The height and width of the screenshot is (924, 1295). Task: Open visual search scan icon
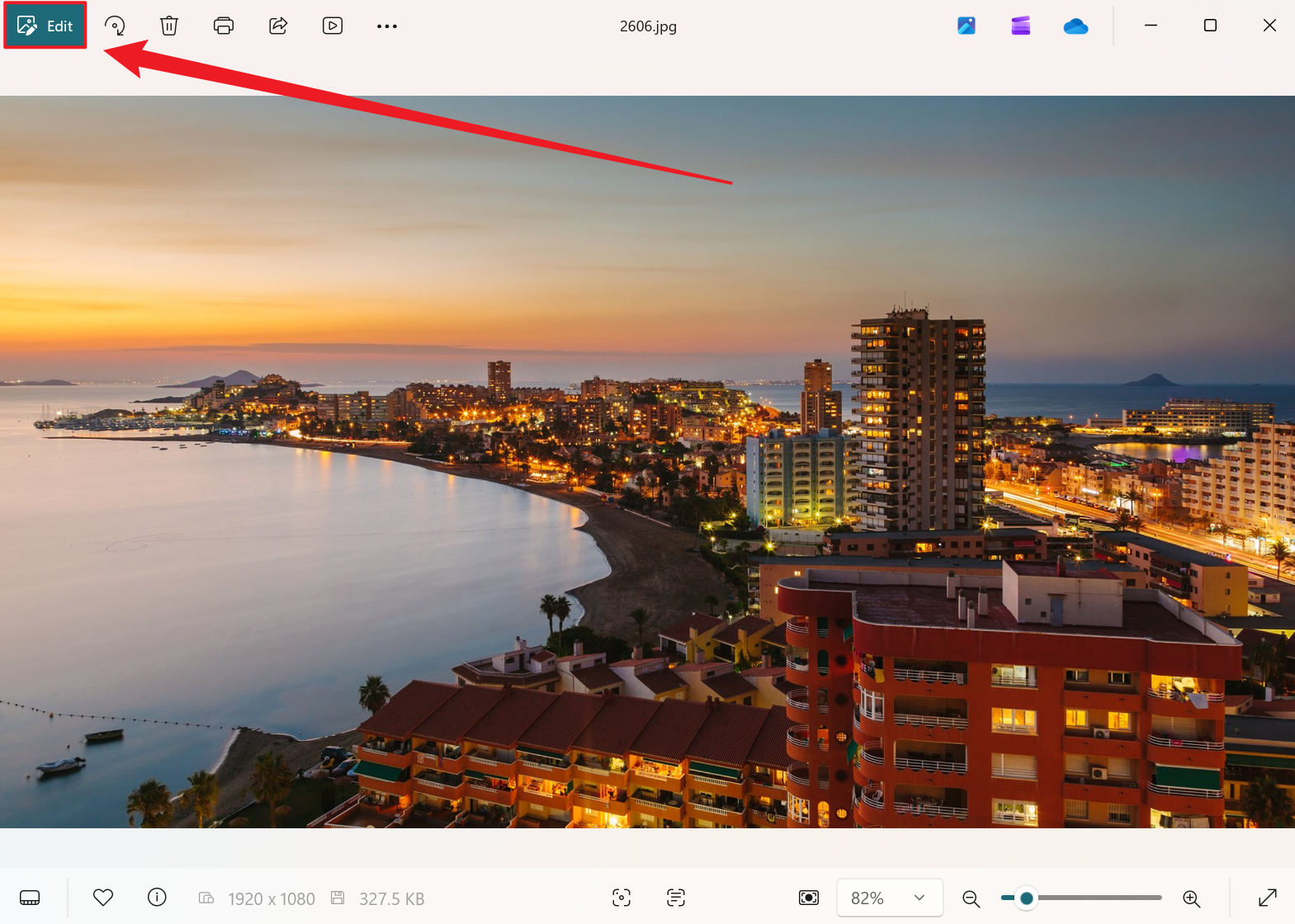[x=622, y=898]
